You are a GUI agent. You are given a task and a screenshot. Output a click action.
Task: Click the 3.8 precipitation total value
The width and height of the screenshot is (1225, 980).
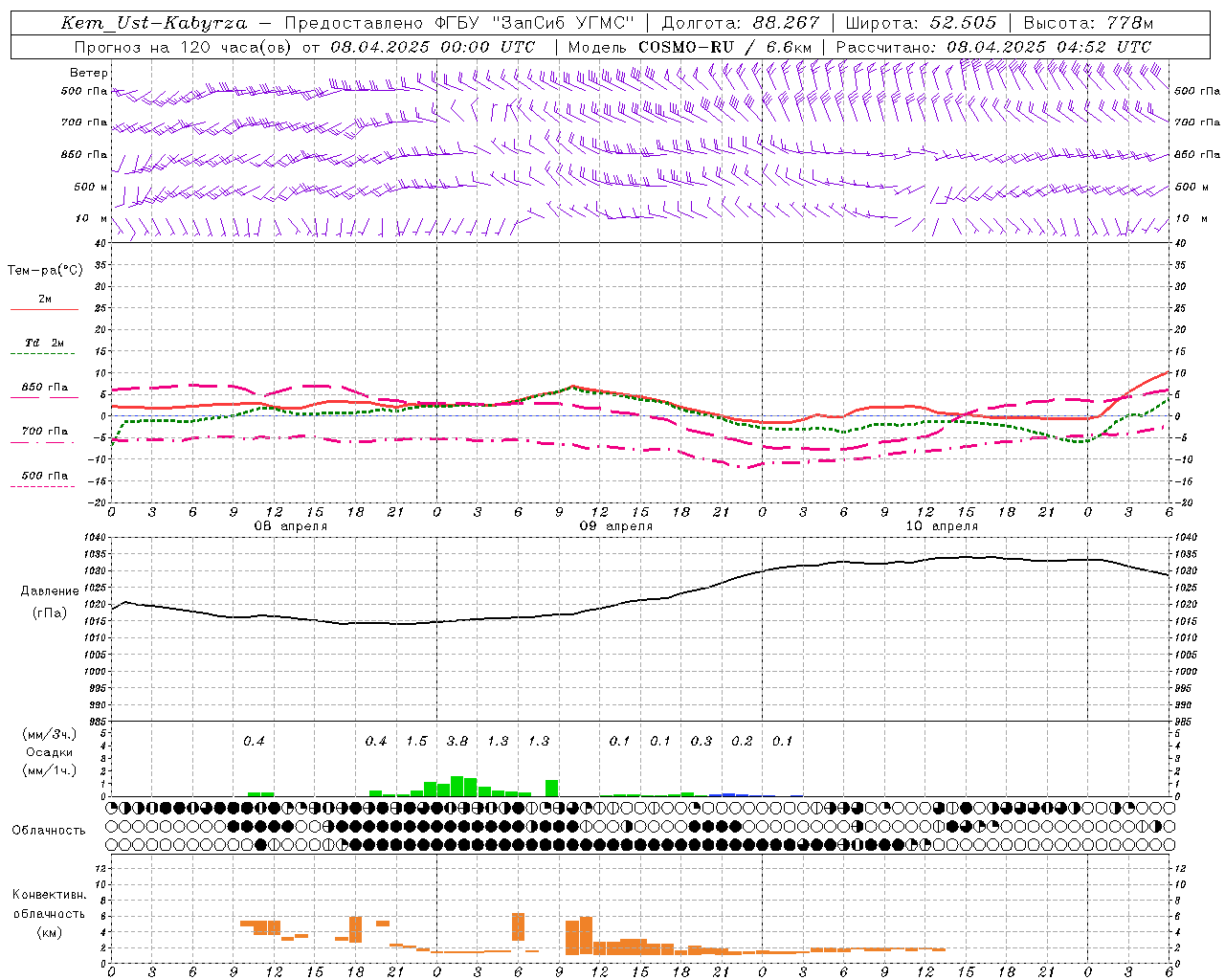tap(457, 741)
